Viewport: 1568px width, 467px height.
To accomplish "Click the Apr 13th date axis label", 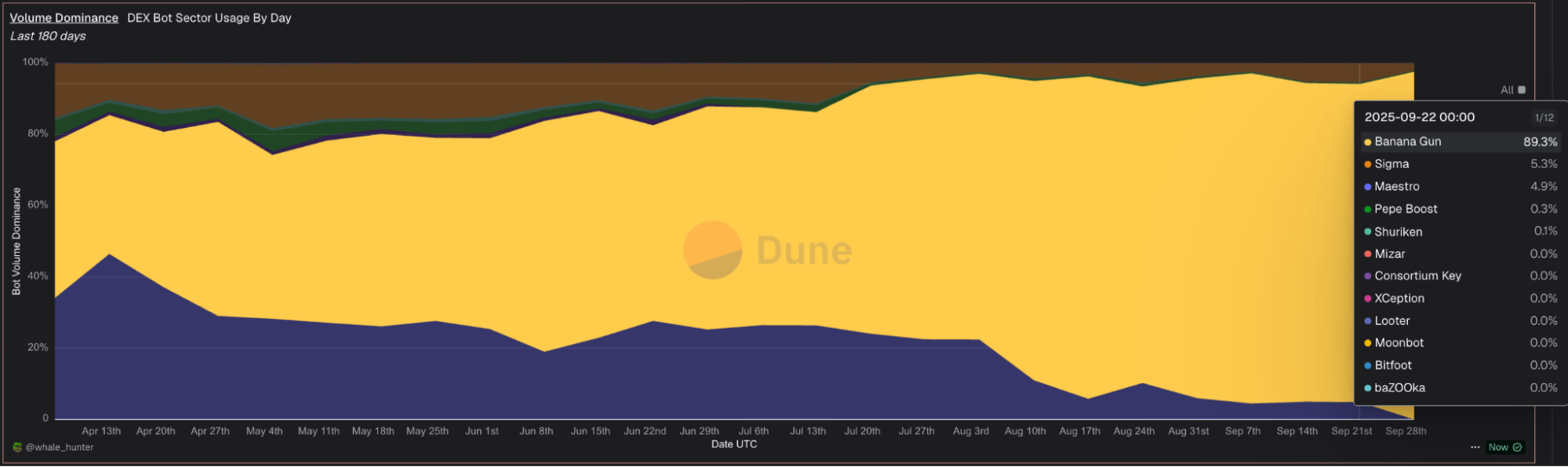I will (101, 431).
